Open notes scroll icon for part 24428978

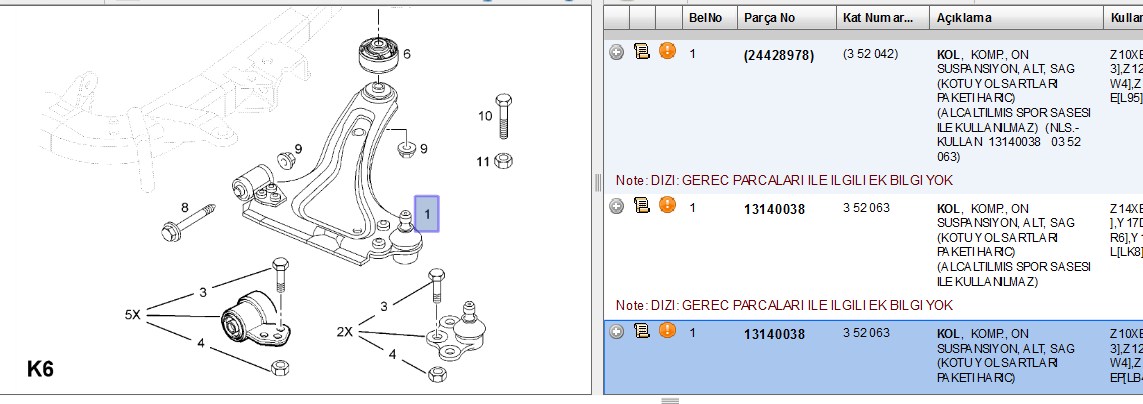[x=641, y=52]
